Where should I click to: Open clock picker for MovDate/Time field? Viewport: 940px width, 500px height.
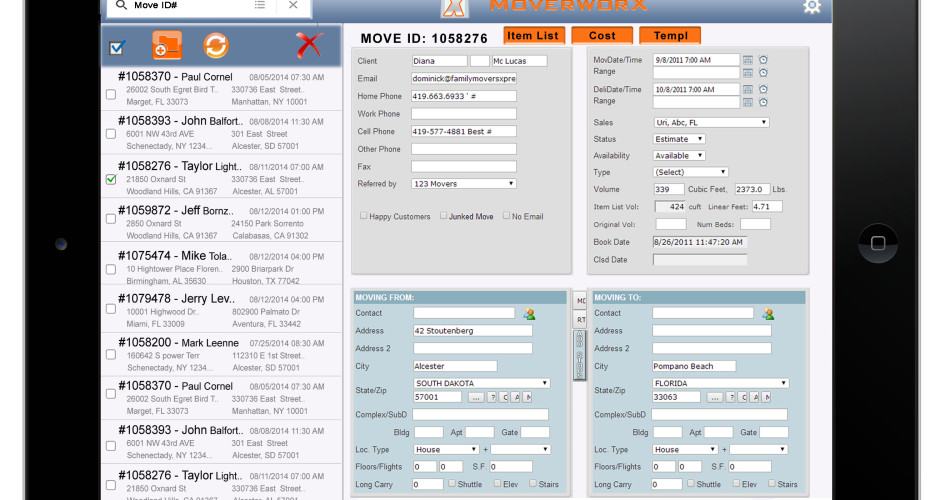coord(763,60)
